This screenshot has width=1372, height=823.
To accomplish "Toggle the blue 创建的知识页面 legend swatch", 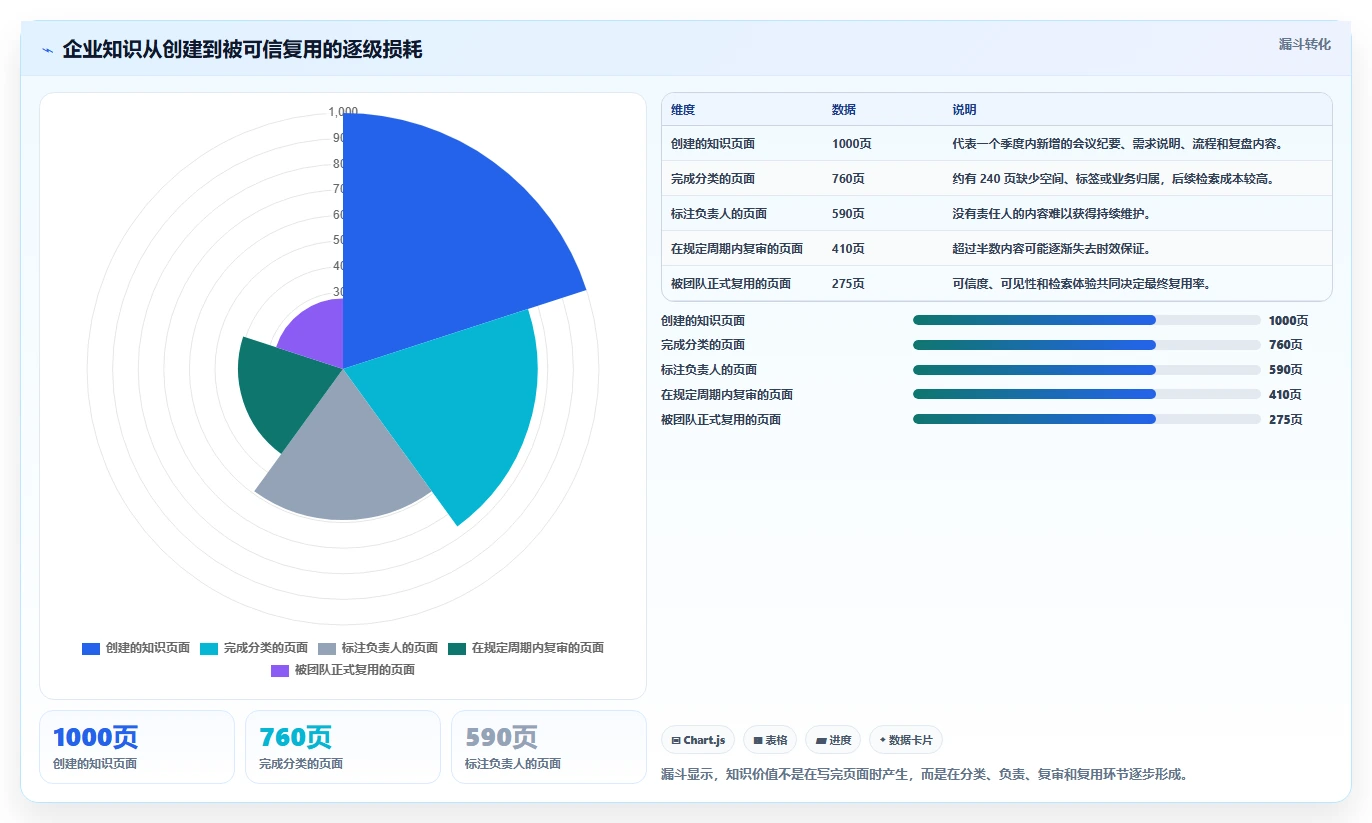I will pos(91,648).
